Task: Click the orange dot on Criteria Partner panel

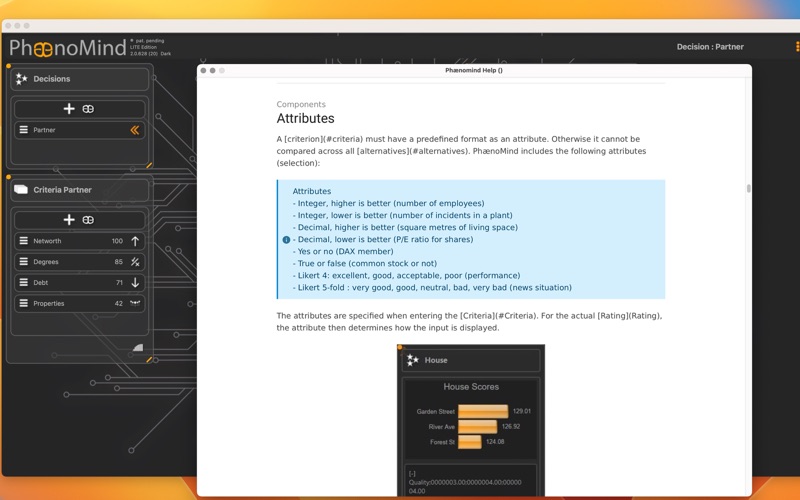Action: point(9,177)
